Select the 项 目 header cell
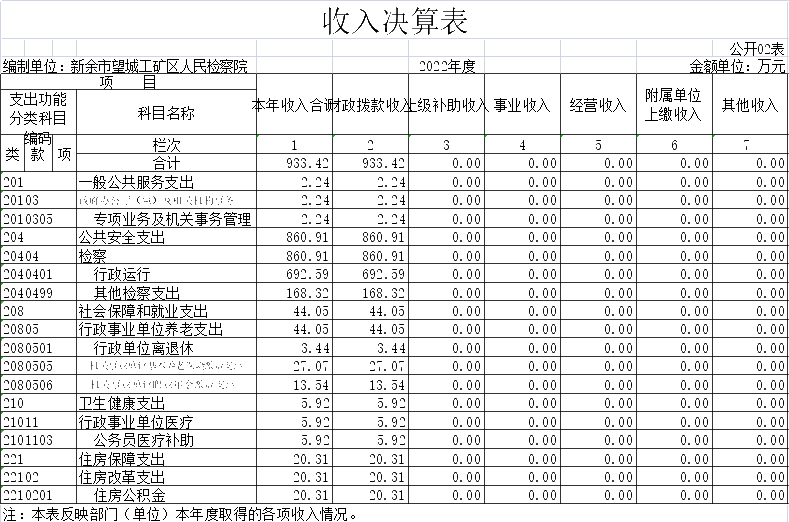This screenshot has width=789, height=522. pyautogui.click(x=128, y=82)
